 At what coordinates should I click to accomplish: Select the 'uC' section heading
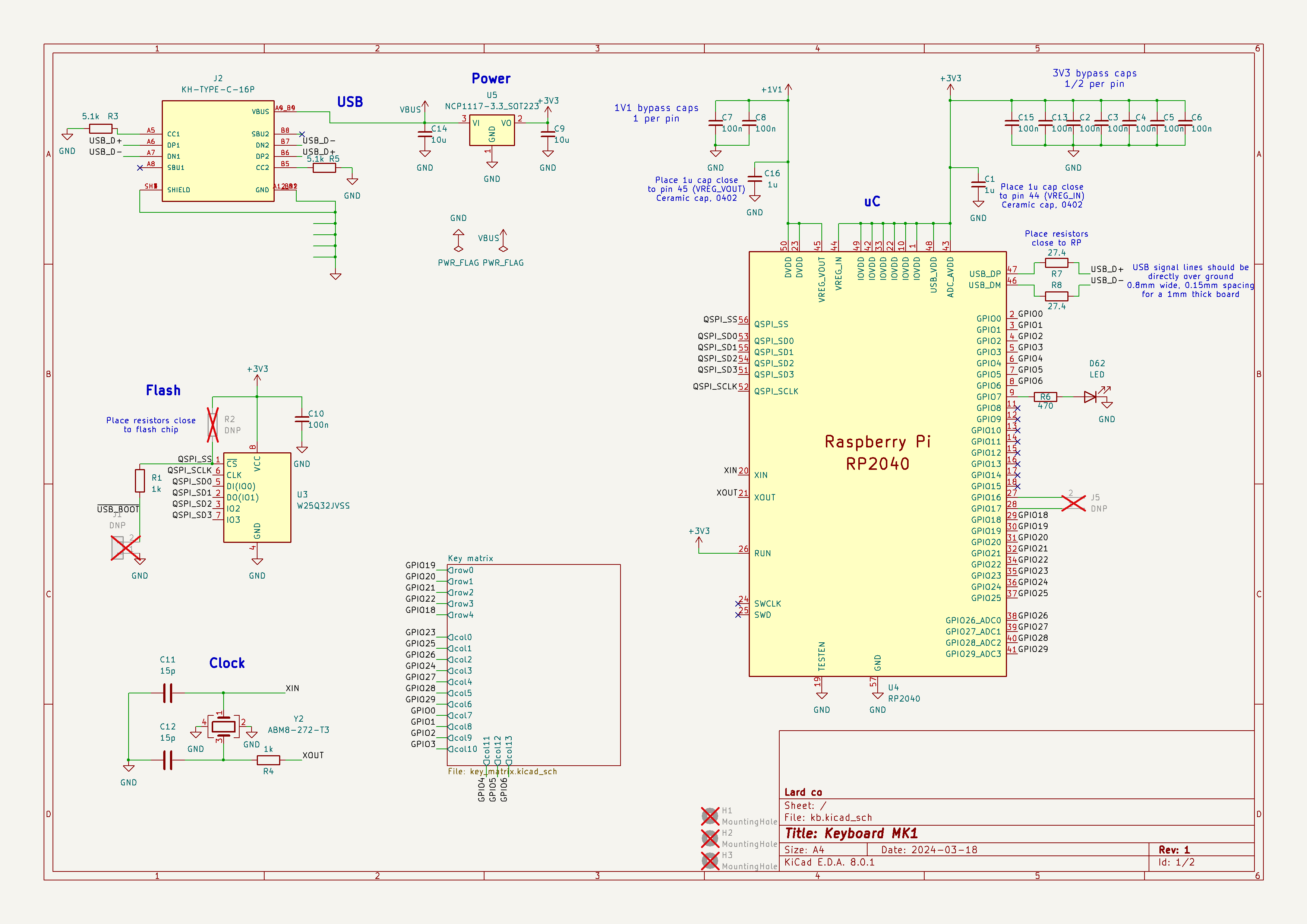tap(872, 202)
